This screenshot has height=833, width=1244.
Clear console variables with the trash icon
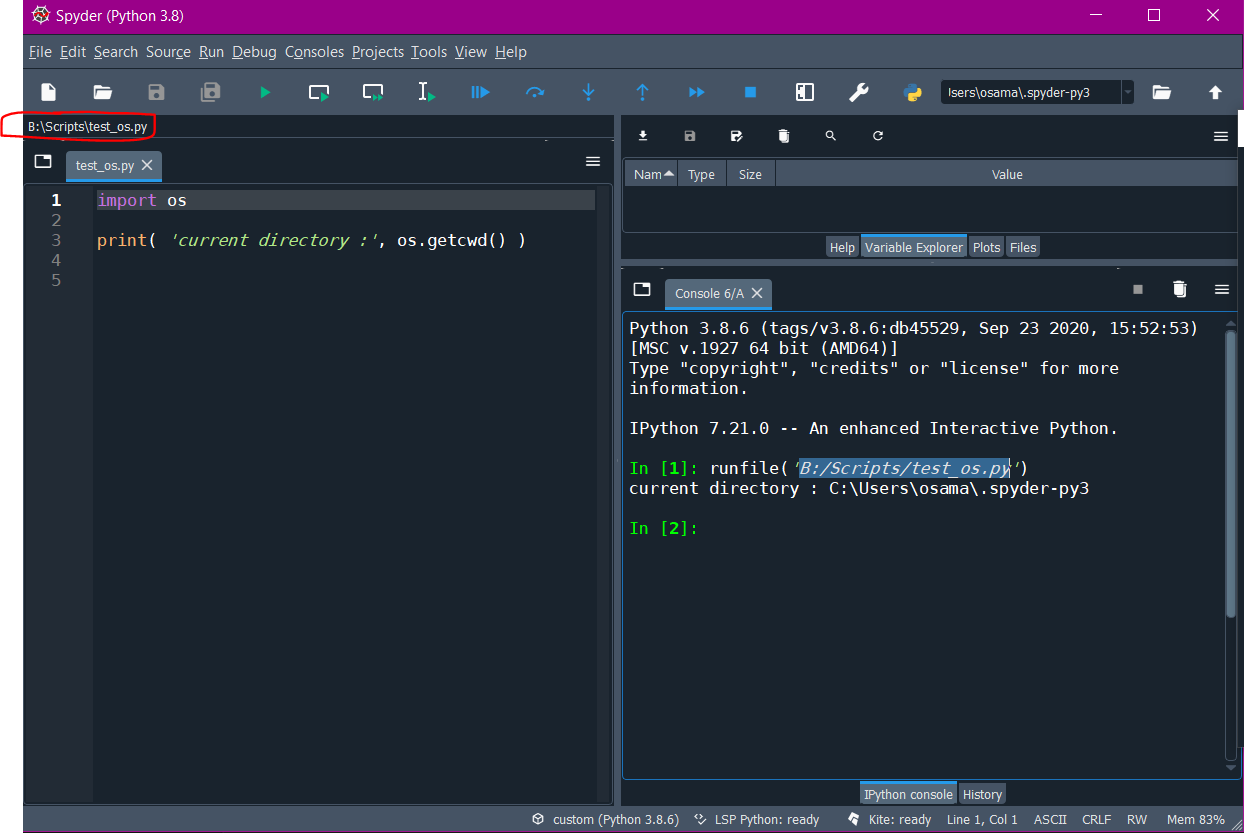[x=1180, y=289]
